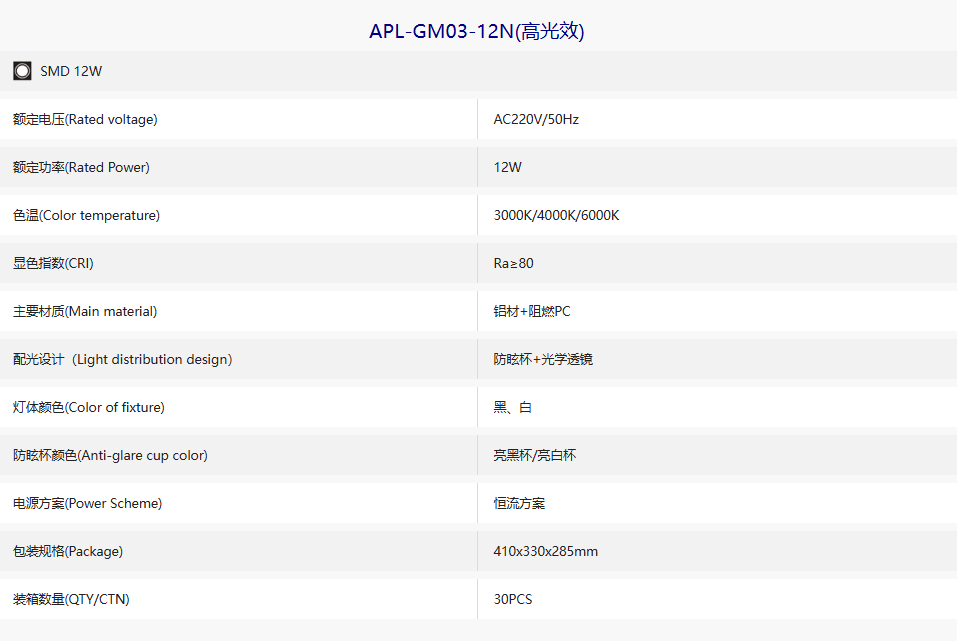Select the 装箱数量(QTY/CTN) label
This screenshot has width=957, height=641.
(x=71, y=599)
